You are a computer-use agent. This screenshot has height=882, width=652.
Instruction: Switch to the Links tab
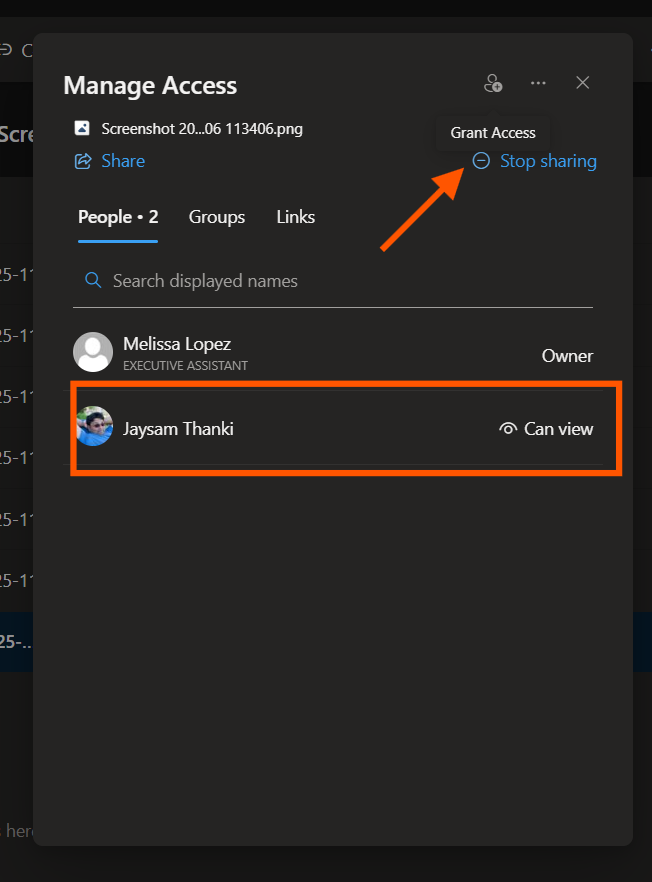(x=295, y=217)
